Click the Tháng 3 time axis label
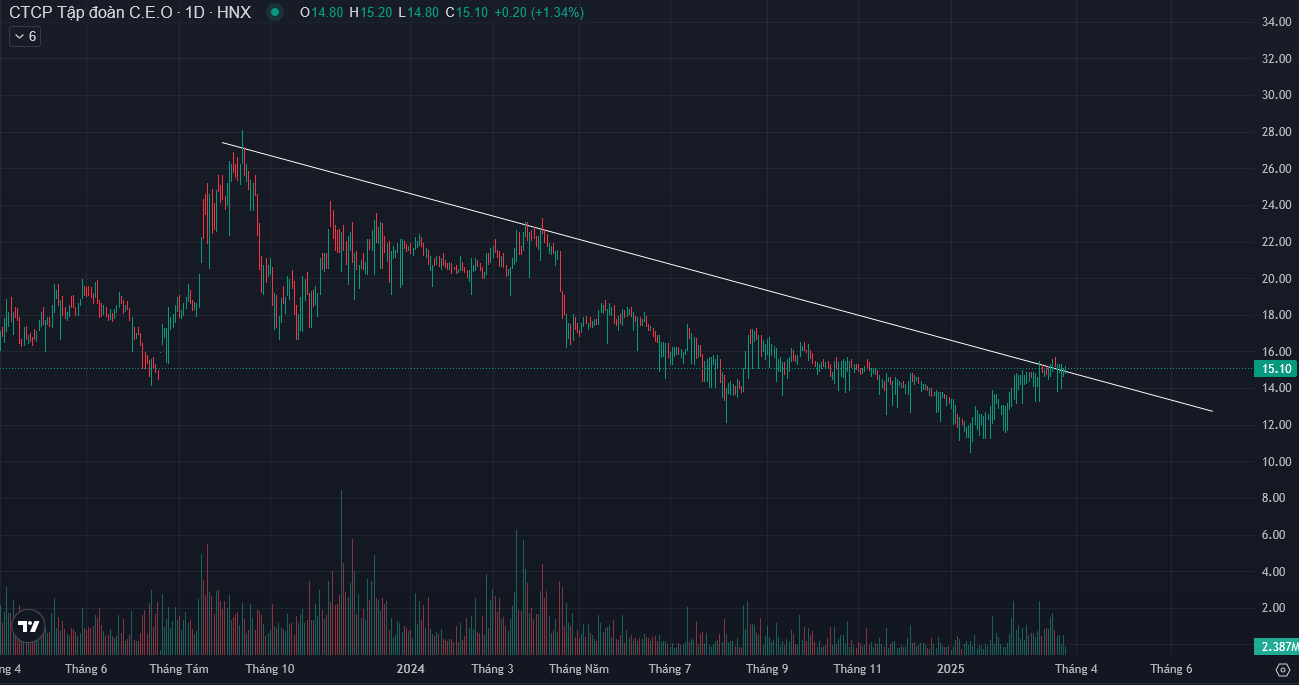Viewport: 1299px width, 685px height. click(493, 669)
